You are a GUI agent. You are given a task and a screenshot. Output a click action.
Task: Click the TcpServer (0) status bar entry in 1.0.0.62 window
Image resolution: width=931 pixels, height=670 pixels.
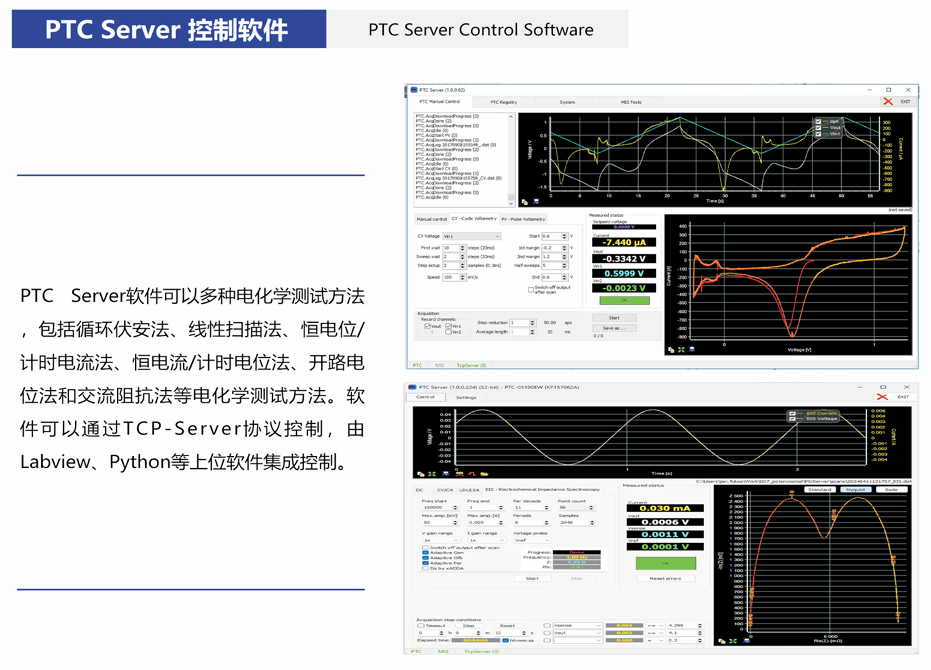point(471,365)
